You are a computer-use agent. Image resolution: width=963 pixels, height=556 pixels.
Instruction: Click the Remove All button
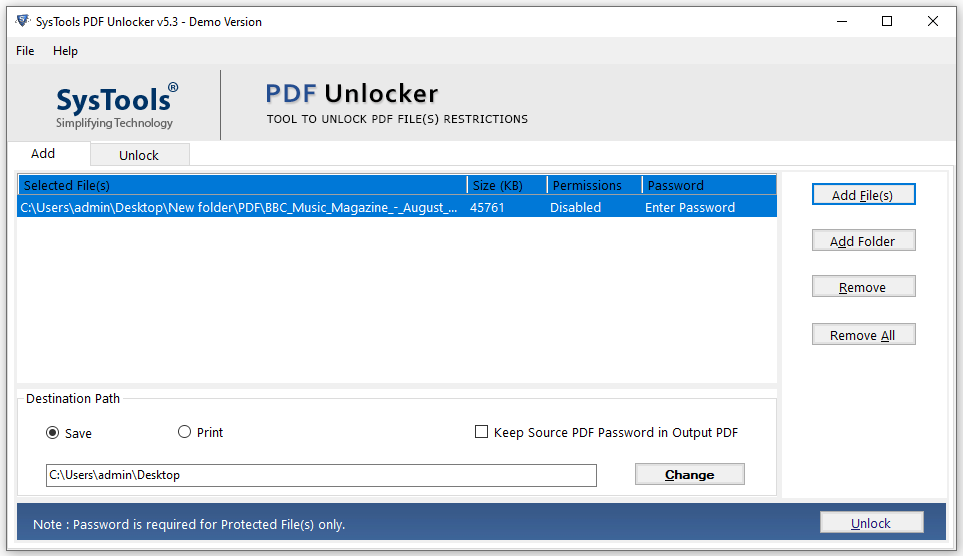[863, 335]
